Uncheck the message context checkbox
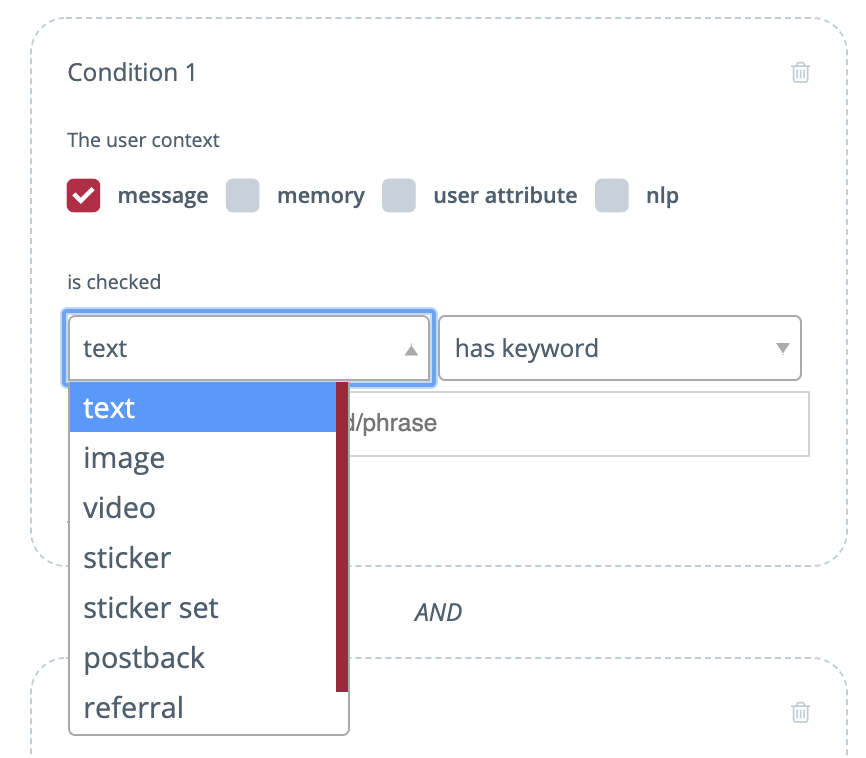The width and height of the screenshot is (866, 758). coord(84,196)
